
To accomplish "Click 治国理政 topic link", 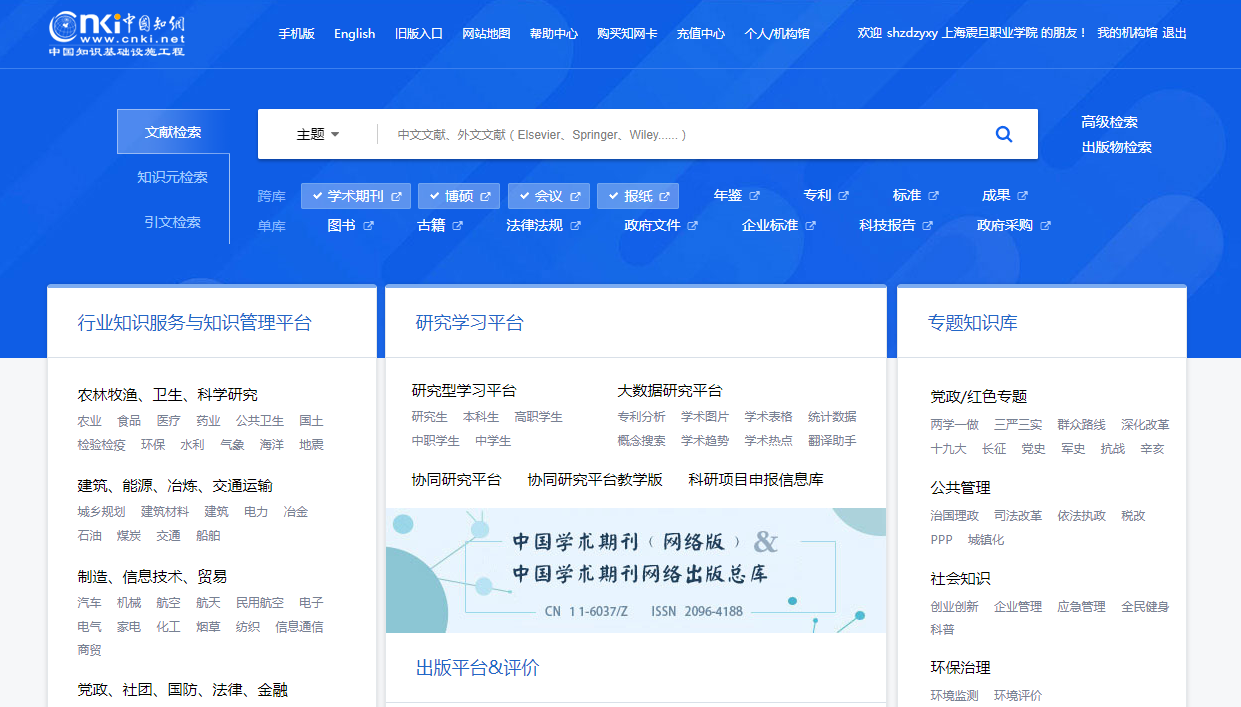I will click(955, 516).
